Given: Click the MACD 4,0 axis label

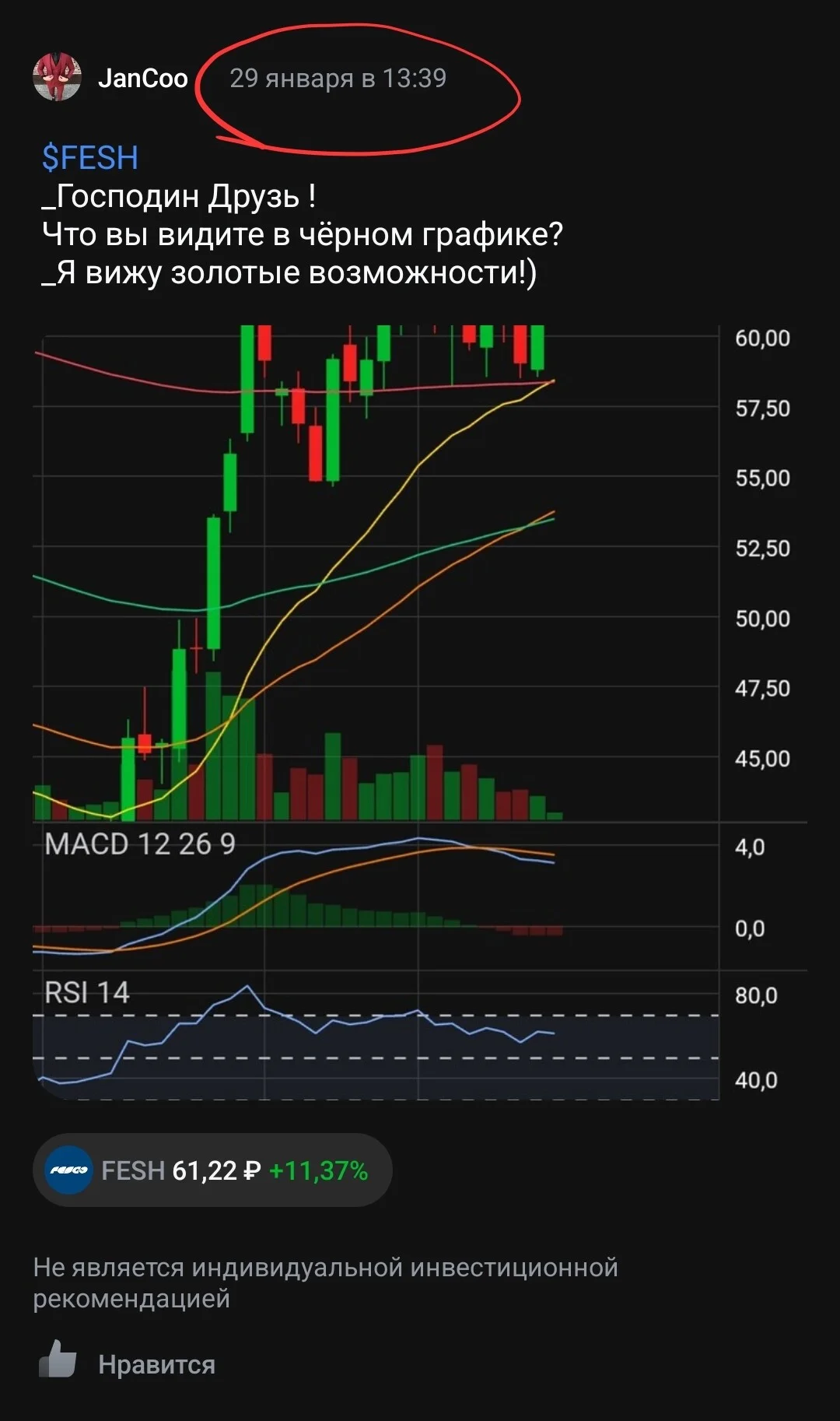Looking at the screenshot, I should tap(750, 847).
